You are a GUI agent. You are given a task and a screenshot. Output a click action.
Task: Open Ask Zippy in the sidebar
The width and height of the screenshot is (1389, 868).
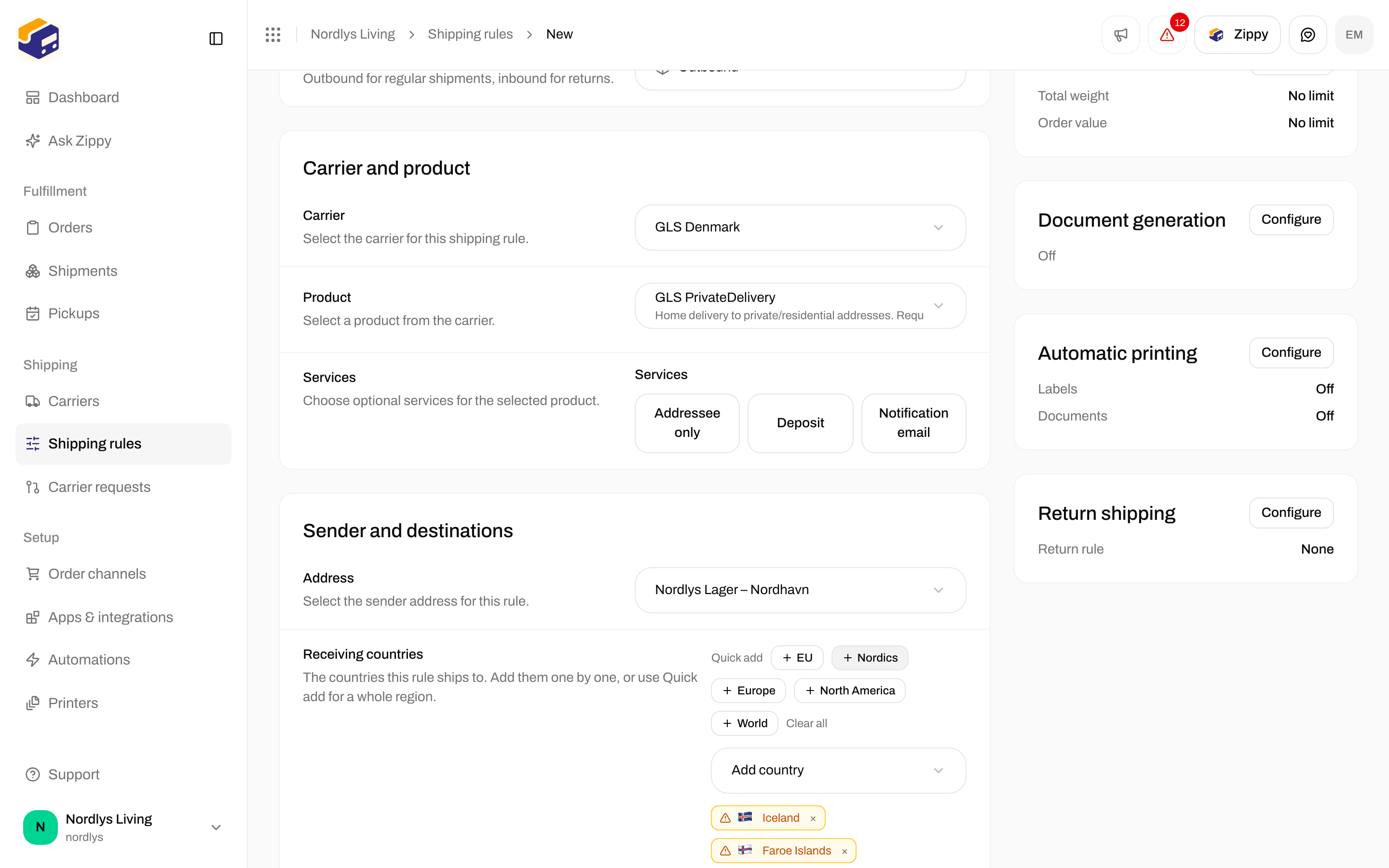(123, 141)
